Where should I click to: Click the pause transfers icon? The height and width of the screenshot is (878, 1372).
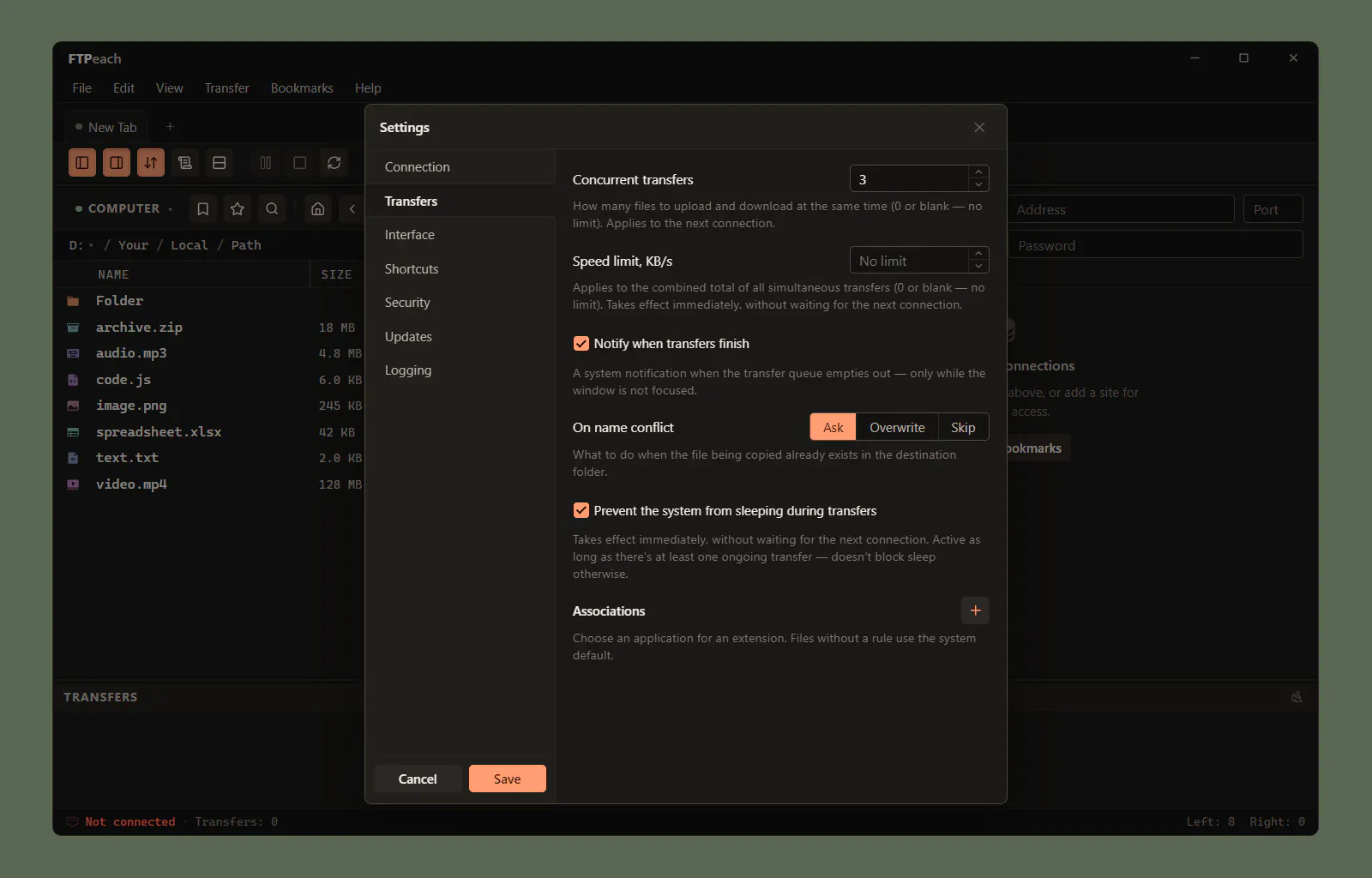(x=266, y=162)
